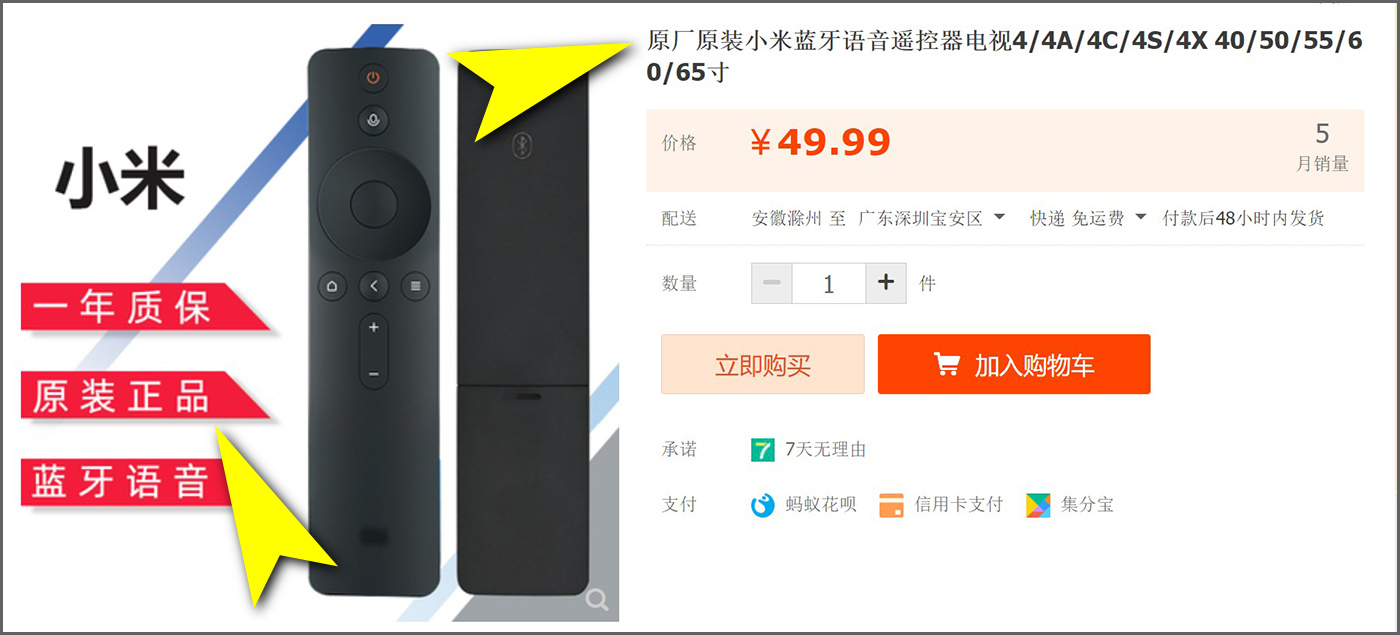Open the 快递 免运费 shipping dropdown

click(x=1088, y=218)
